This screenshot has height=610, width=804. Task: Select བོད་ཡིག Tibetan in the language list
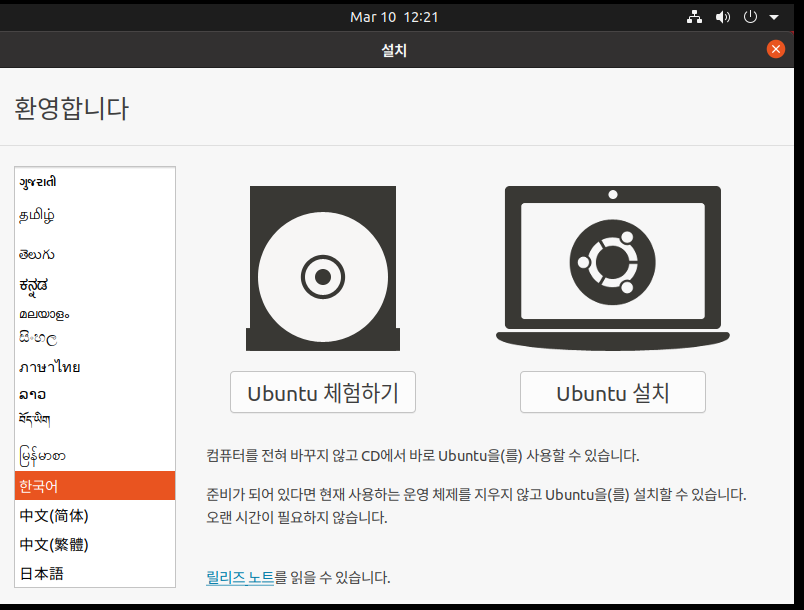tap(95, 419)
